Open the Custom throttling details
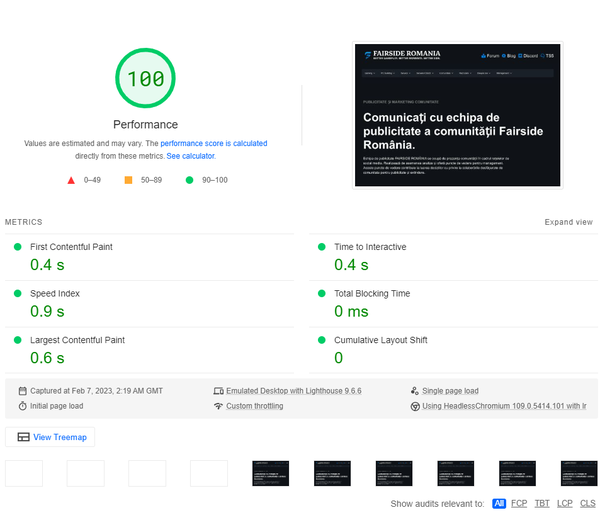The height and width of the screenshot is (515, 600). tap(254, 406)
